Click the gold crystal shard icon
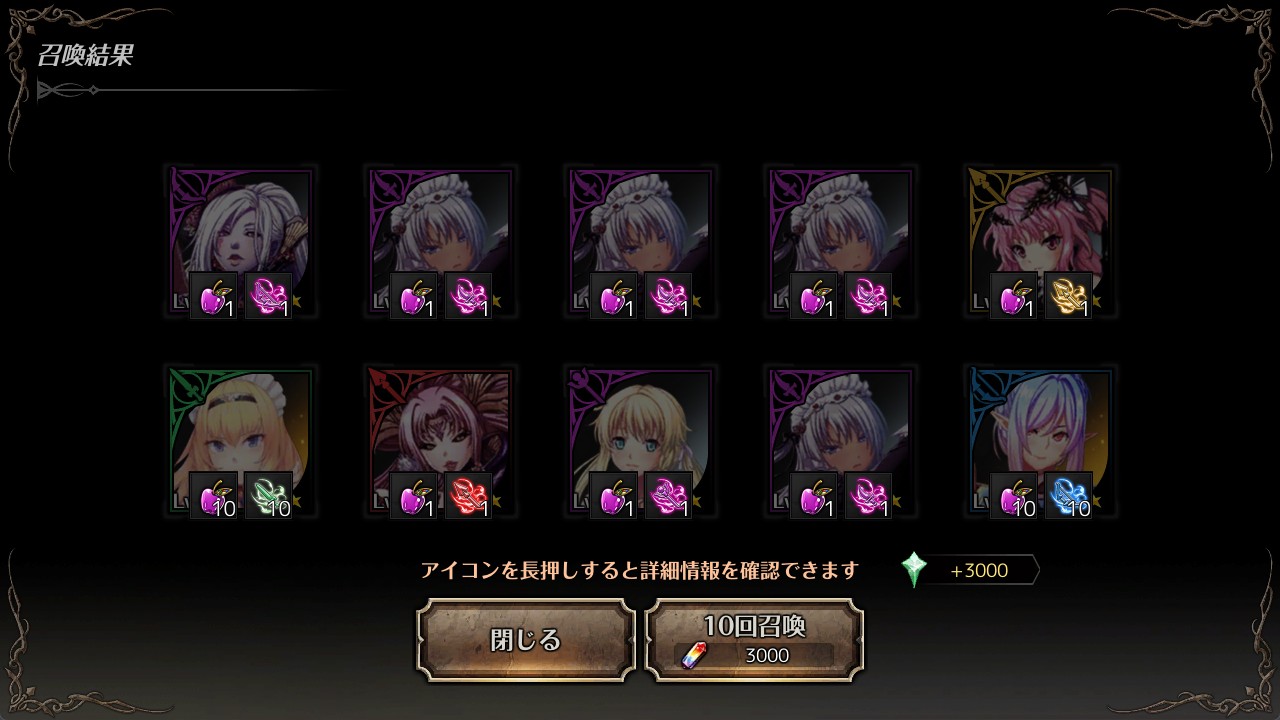1280x720 pixels. [x=1068, y=296]
